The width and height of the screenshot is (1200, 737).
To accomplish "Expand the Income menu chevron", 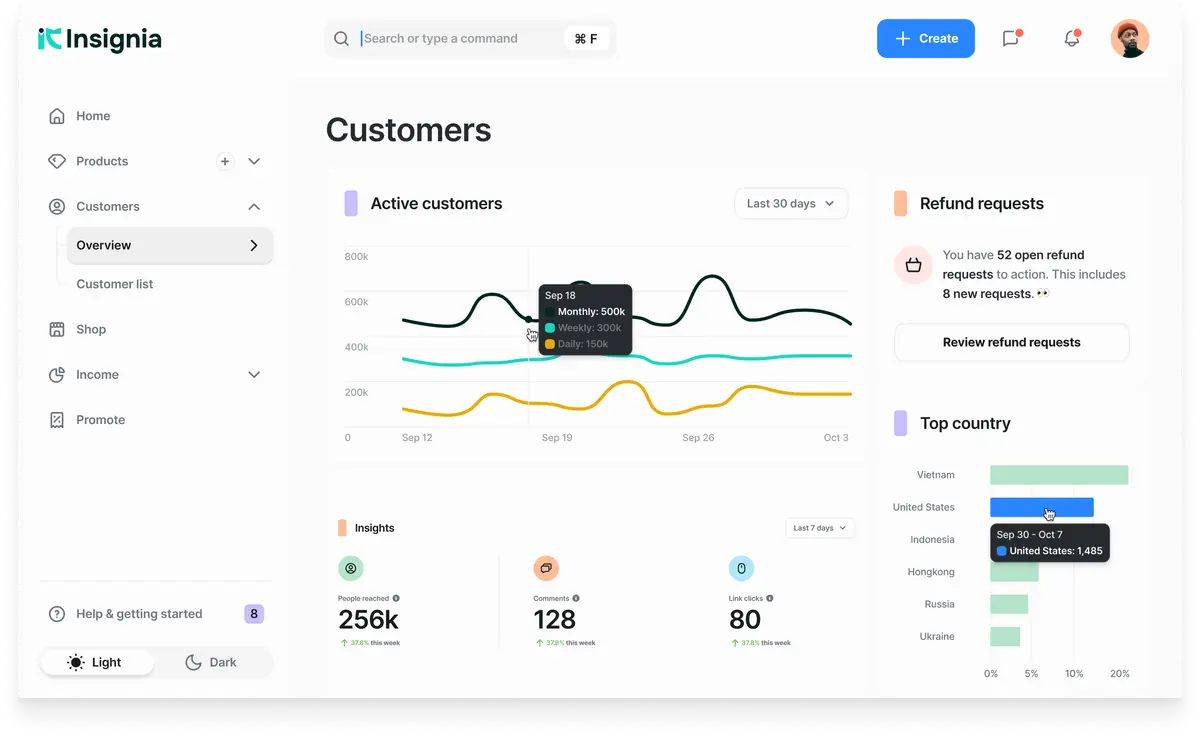I will pyautogui.click(x=254, y=375).
